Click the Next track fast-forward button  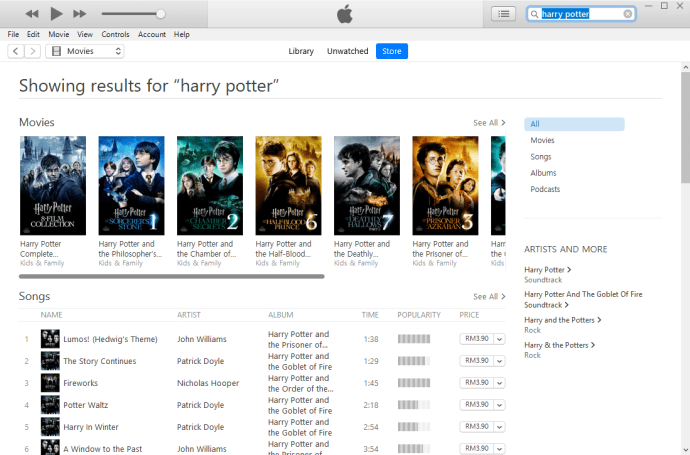[x=80, y=14]
